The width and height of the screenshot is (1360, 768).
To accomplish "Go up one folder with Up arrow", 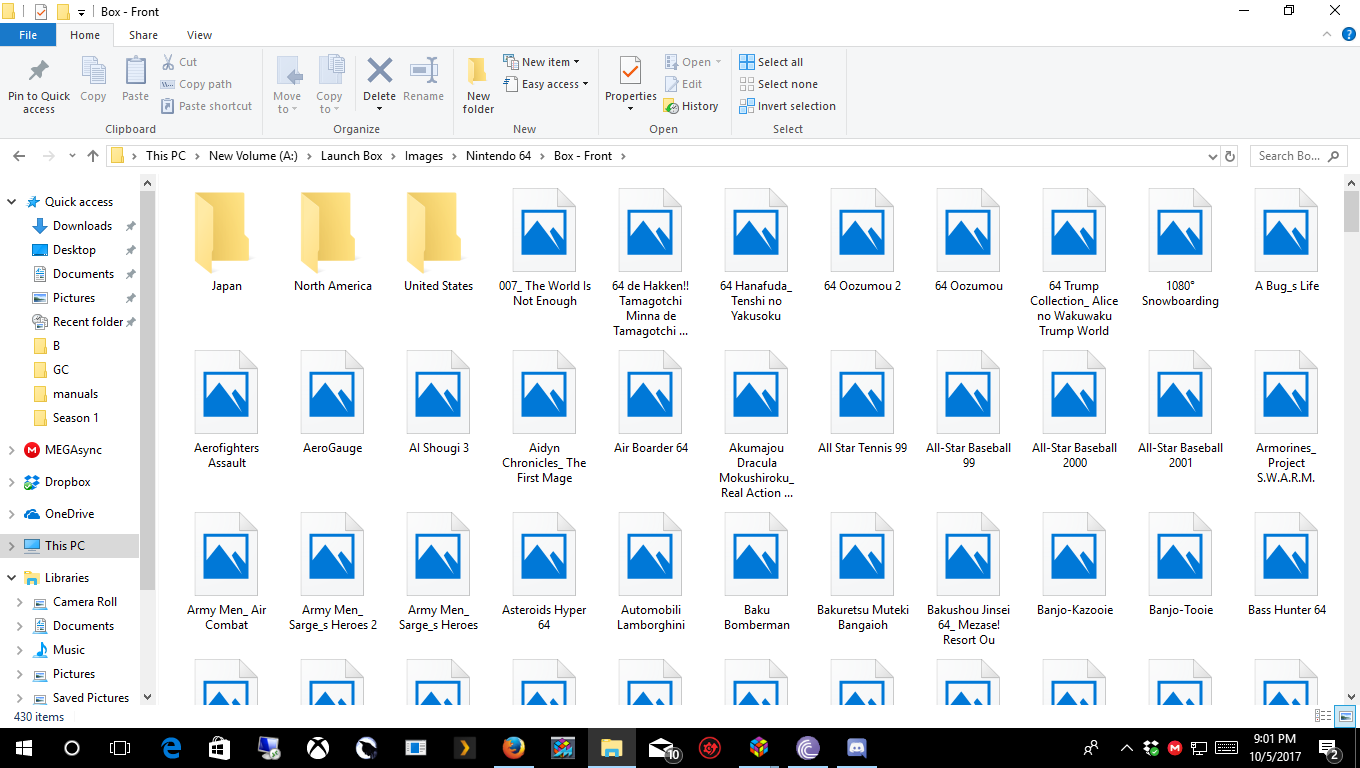I will click(93, 156).
